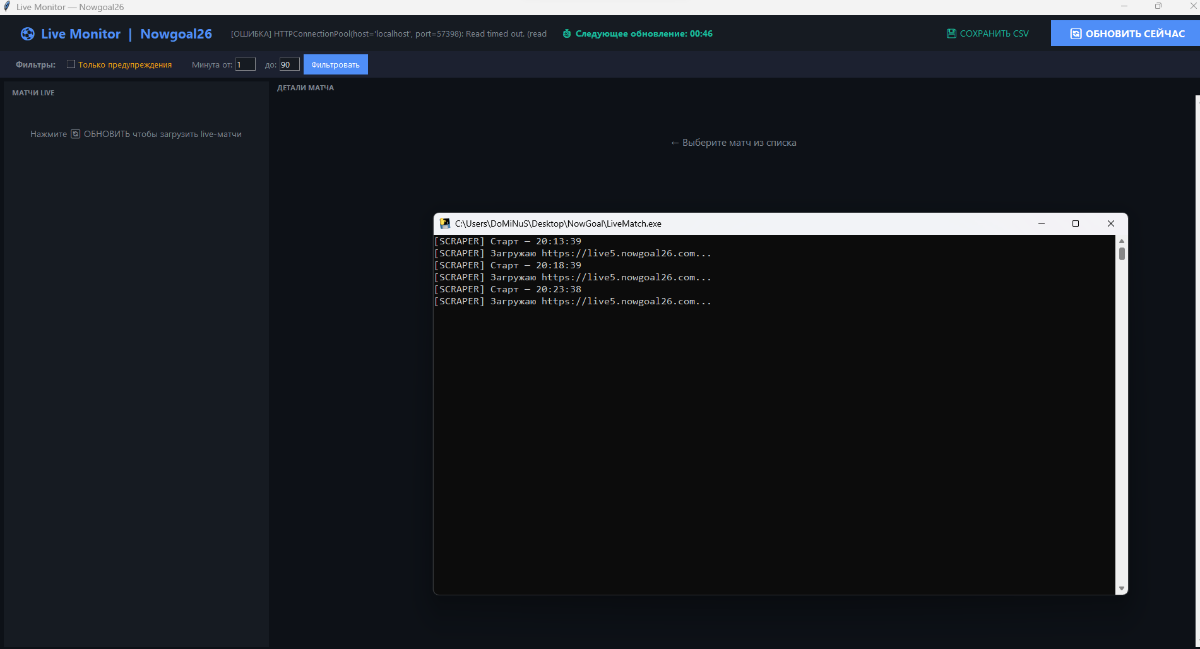Click the console scrollbar up arrow
Image resolution: width=1200 pixels, height=649 pixels.
click(x=1121, y=241)
